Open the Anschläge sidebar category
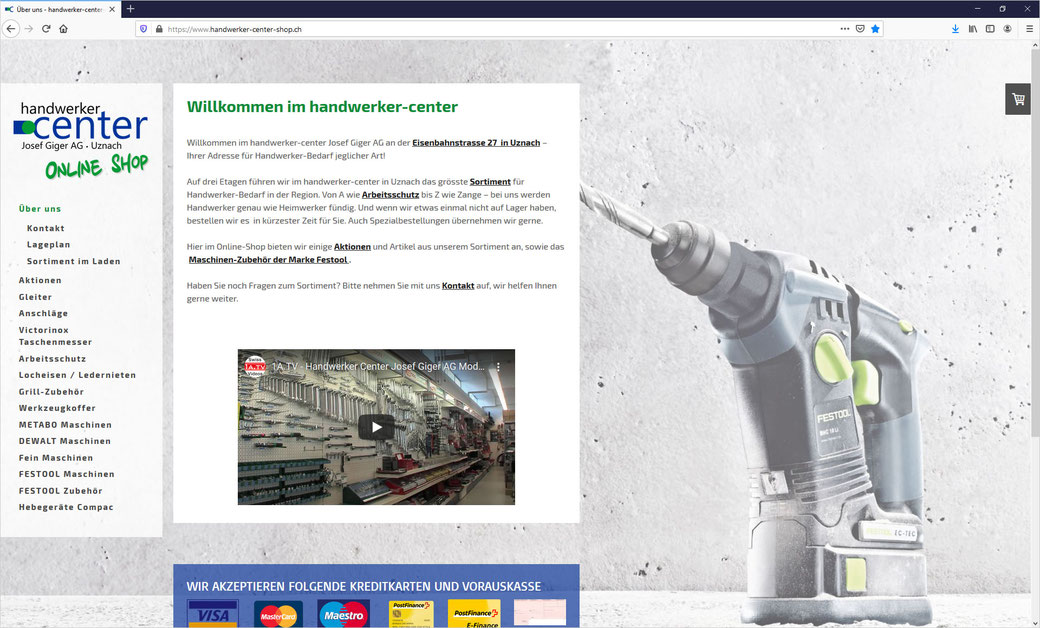Viewport: 1040px width, 628px height. 43,314
